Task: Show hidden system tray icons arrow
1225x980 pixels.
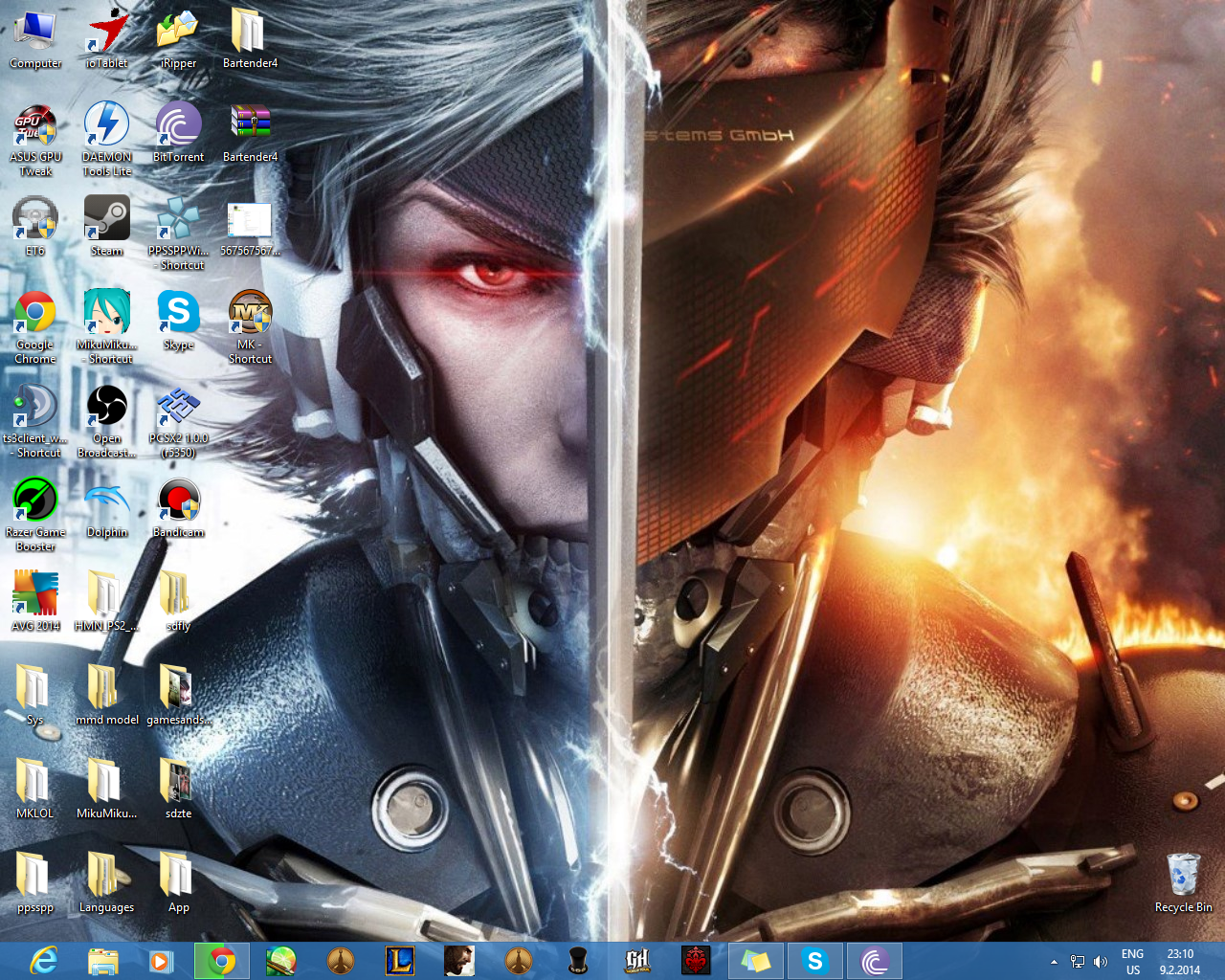Action: point(1054,962)
